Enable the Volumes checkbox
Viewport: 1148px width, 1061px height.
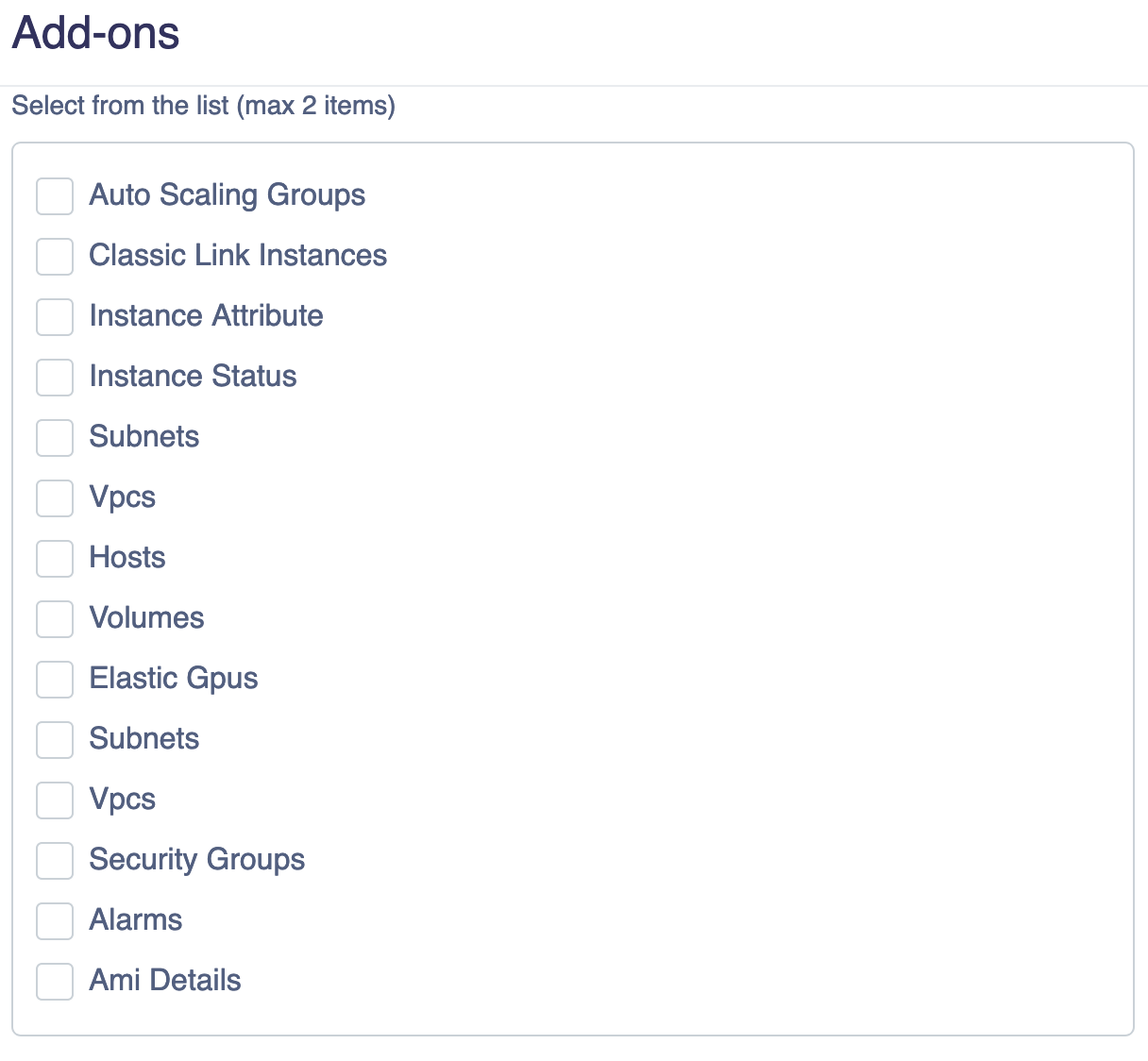[x=55, y=619]
